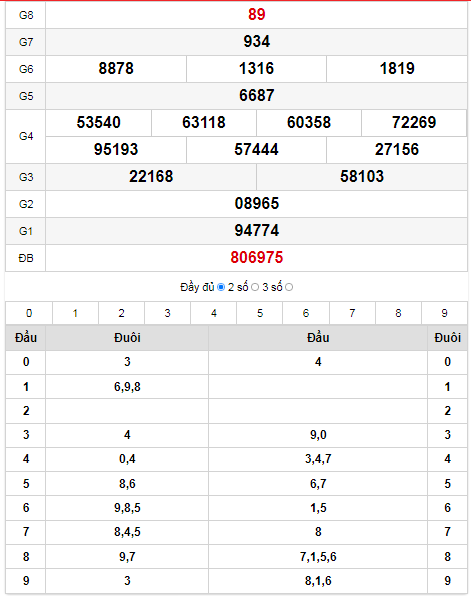This screenshot has height=596, width=471.
Task: Click digit filter tab 7
Action: [352, 313]
